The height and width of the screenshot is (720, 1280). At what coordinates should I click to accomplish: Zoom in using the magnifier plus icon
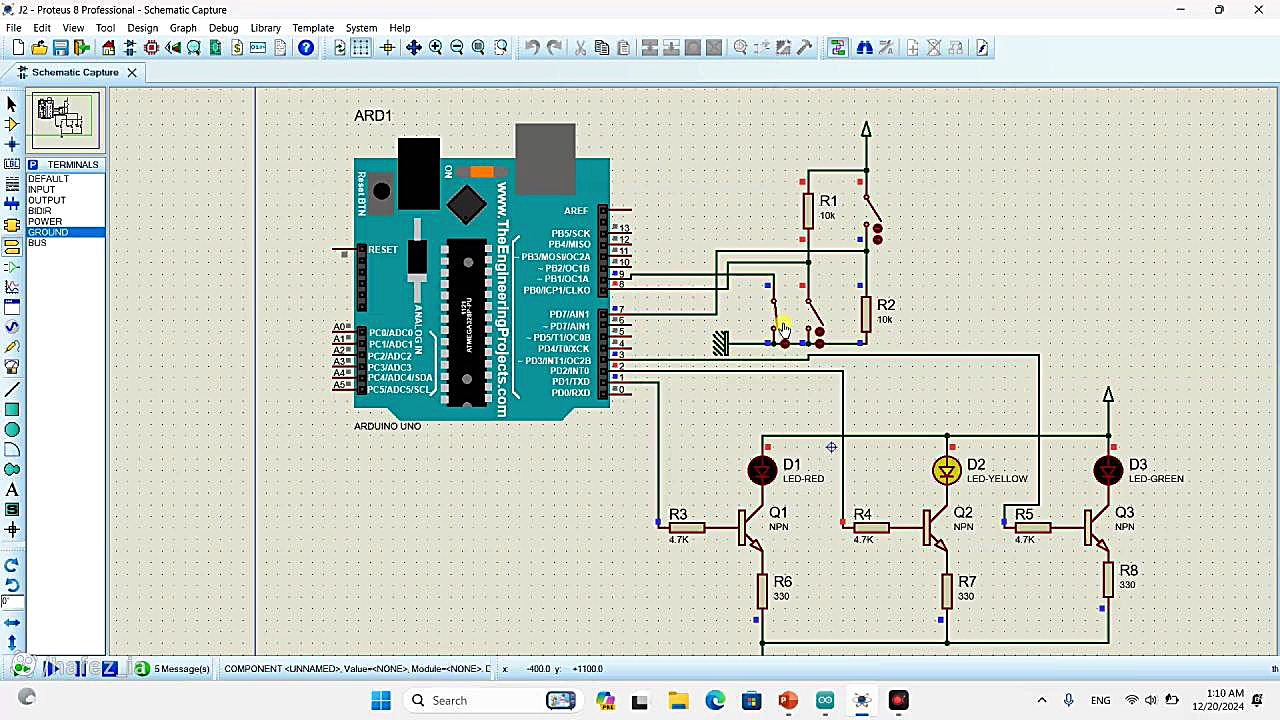coord(435,48)
